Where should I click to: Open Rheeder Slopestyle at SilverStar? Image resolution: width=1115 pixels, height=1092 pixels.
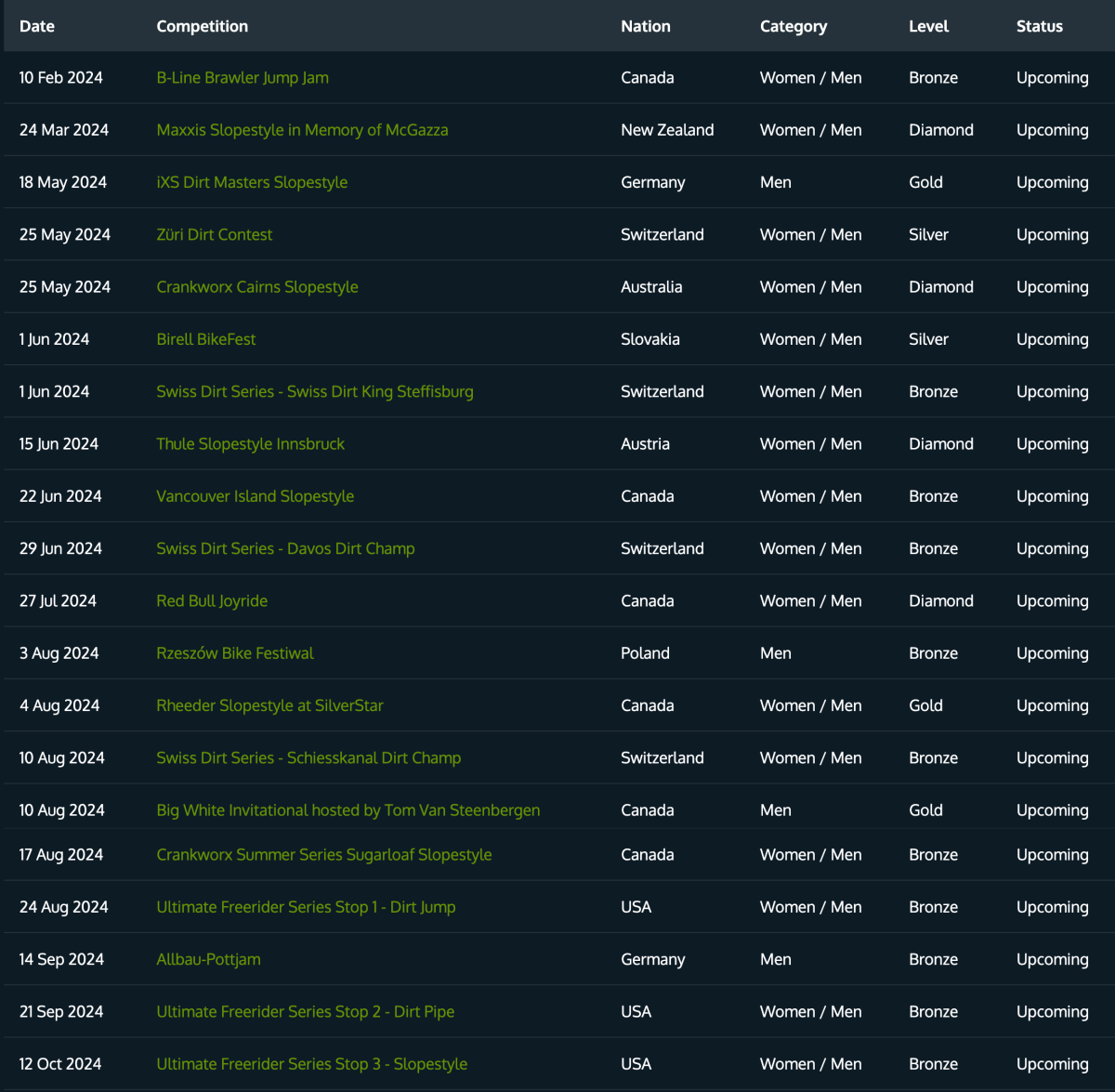pyautogui.click(x=269, y=705)
